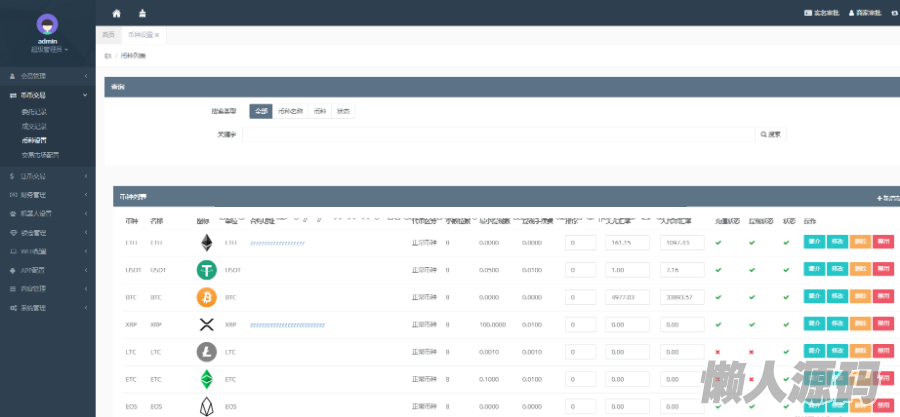Click the Bitcoin logo in BTC row

[x=207, y=297]
